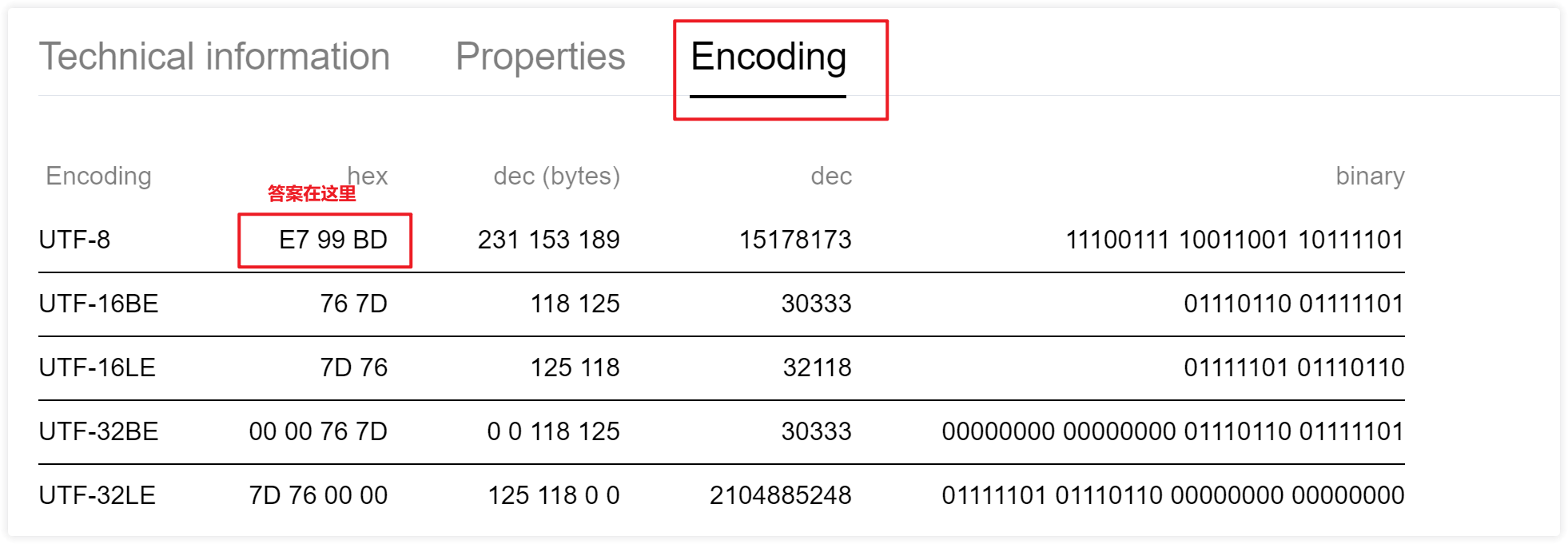Viewport: 1568px width, 544px height.
Task: Click the UTF-32LE row label
Action: click(97, 495)
